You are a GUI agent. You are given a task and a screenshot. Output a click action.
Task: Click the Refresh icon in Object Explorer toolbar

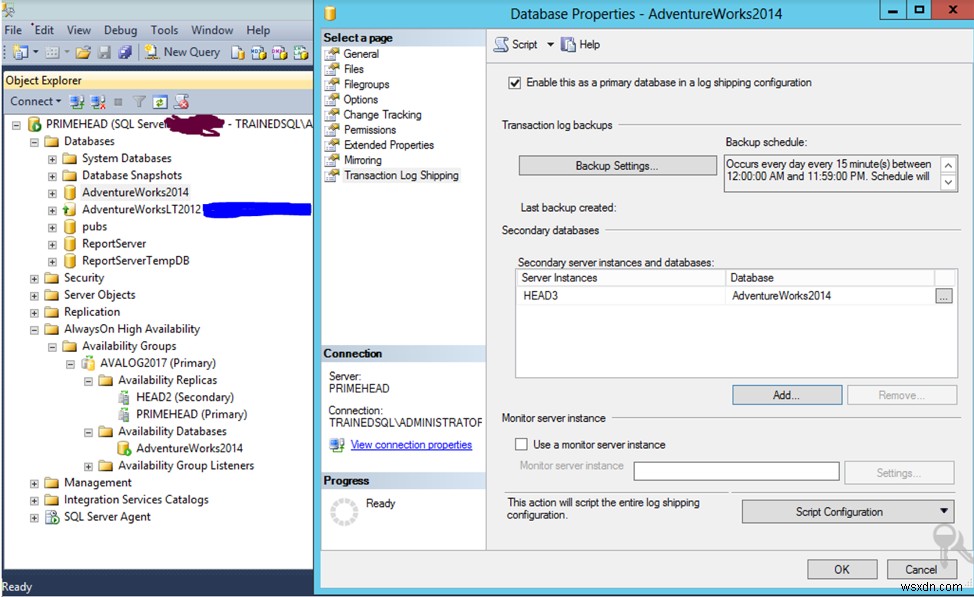click(x=159, y=100)
